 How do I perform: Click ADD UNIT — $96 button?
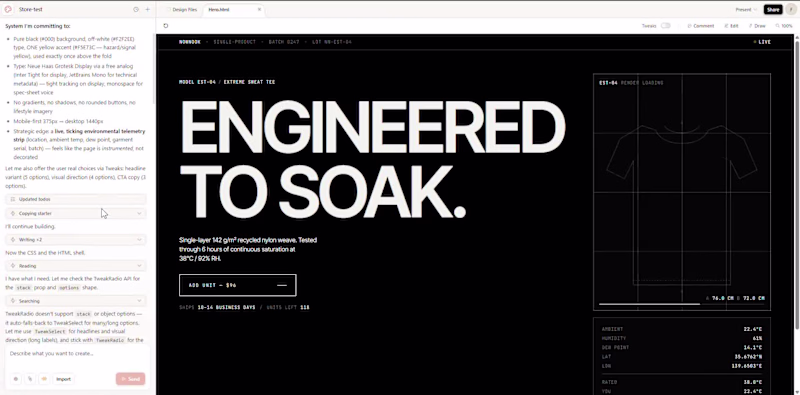click(238, 285)
